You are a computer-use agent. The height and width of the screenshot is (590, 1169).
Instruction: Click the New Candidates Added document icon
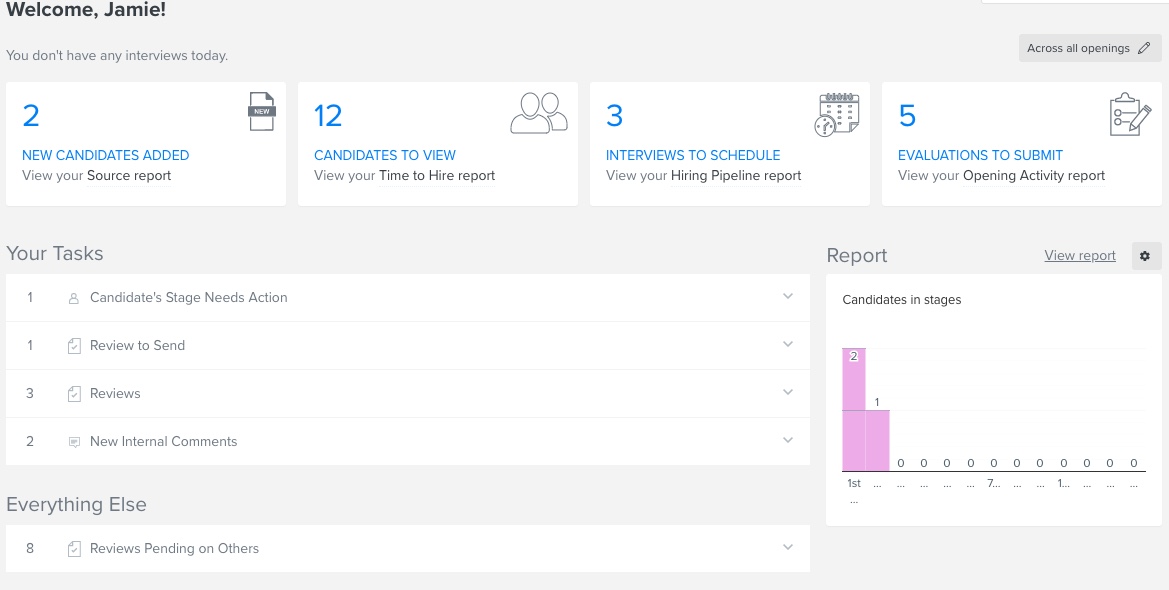[x=261, y=111]
